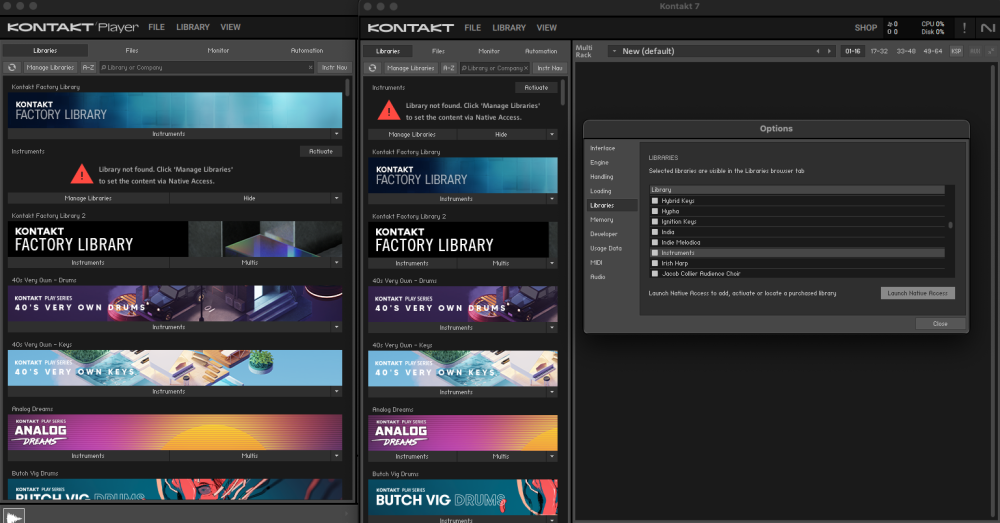The image size is (1000, 523).
Task: Open FILE menu in Kontakt Player
Action: tap(156, 27)
